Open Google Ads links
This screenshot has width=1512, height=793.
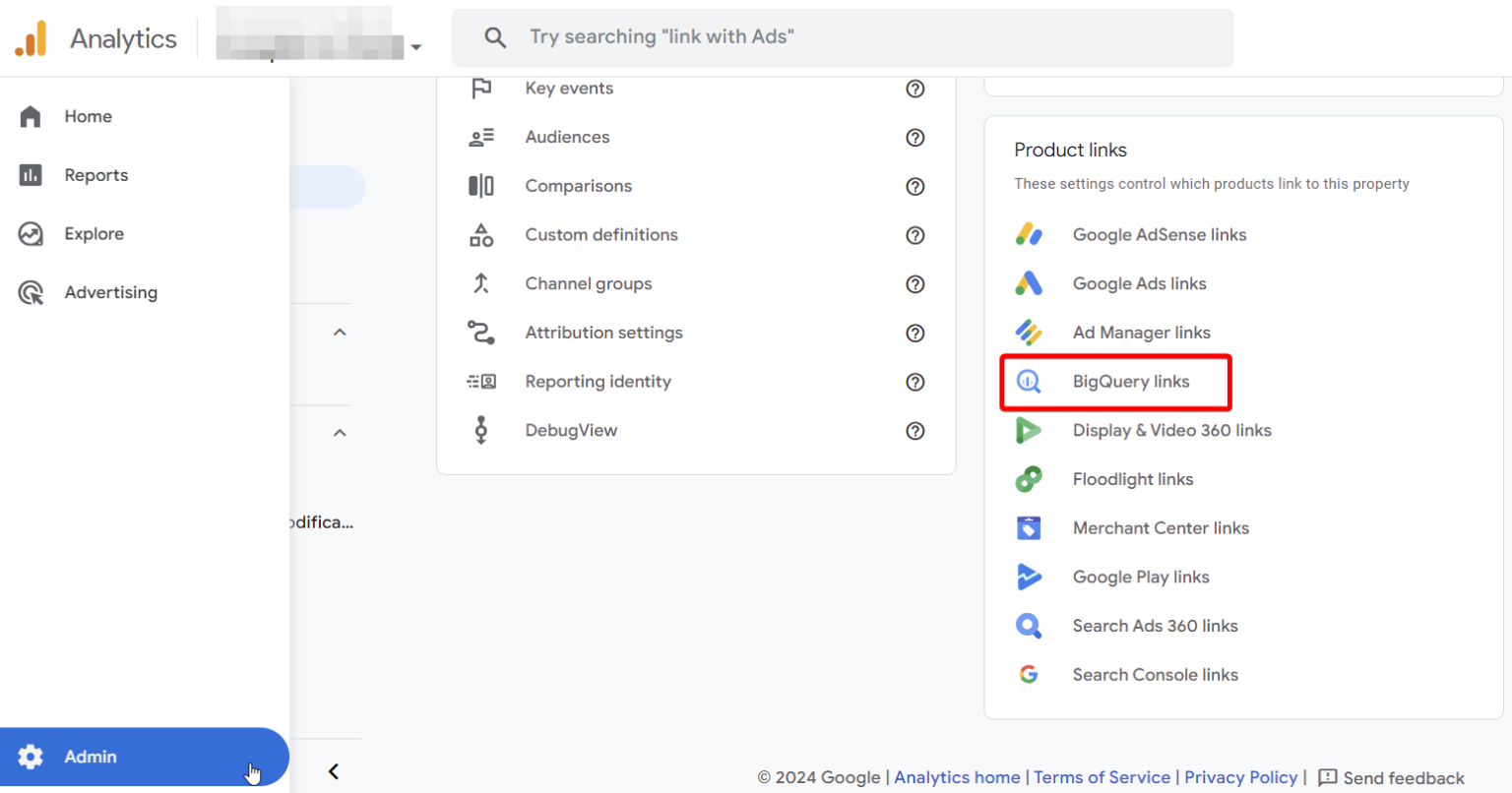1139,283
